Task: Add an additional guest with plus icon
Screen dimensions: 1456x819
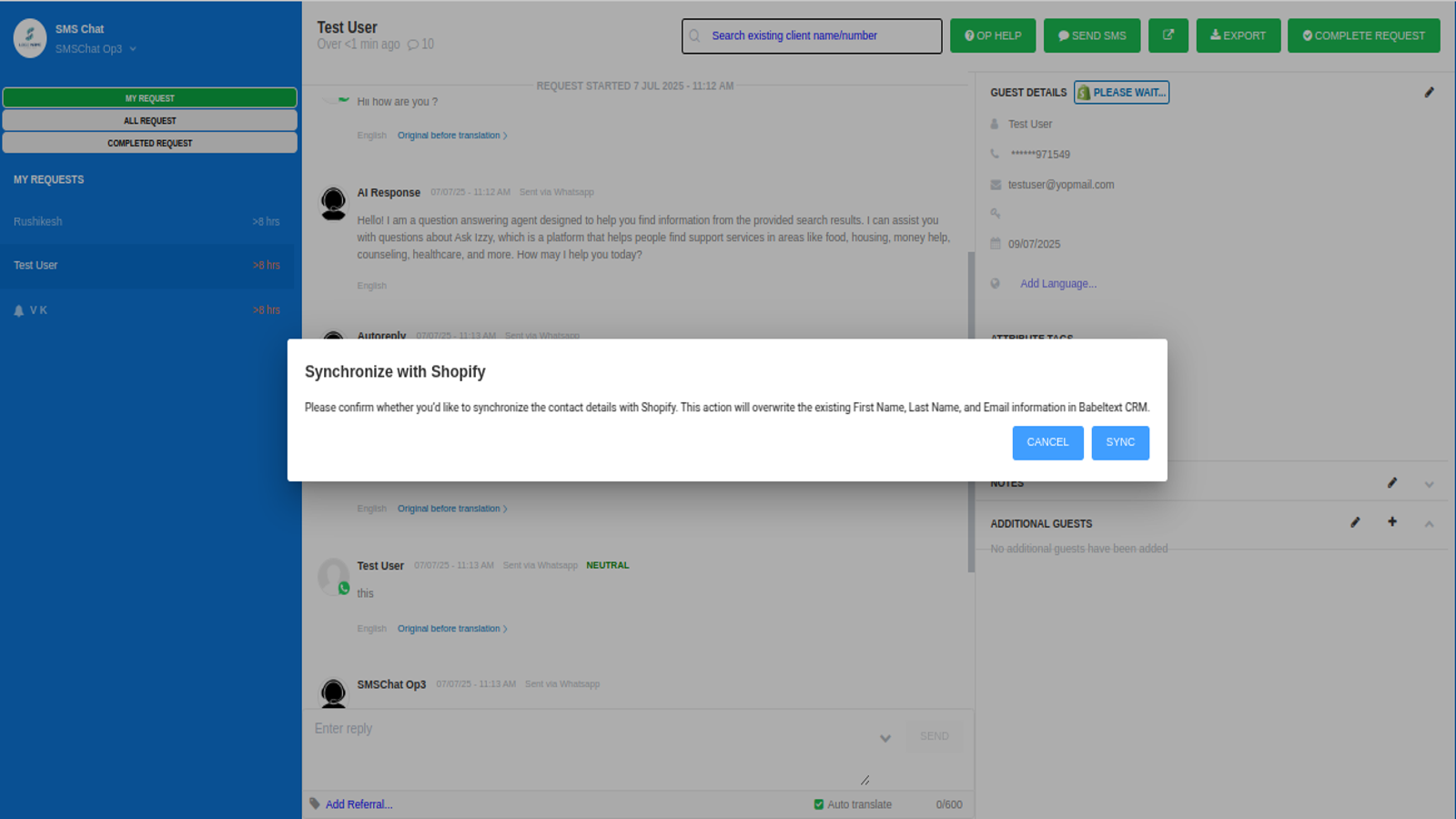Action: [1392, 522]
